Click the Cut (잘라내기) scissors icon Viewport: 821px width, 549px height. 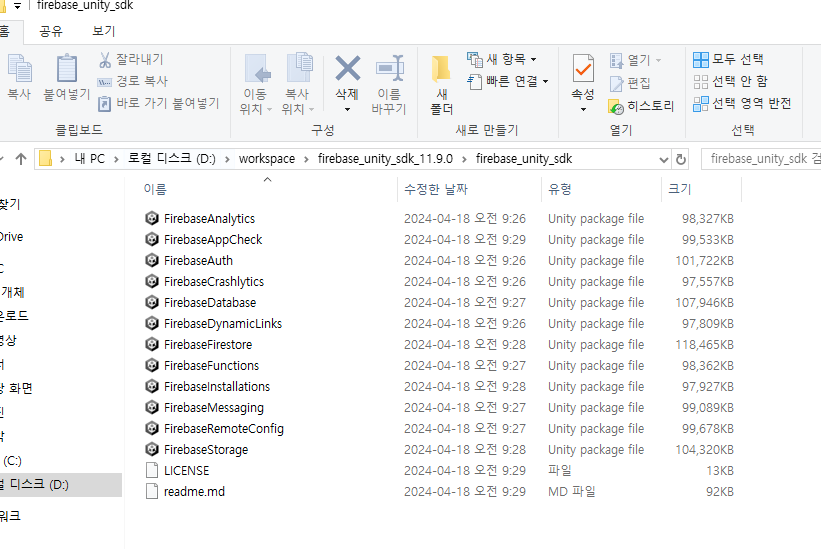[105, 60]
